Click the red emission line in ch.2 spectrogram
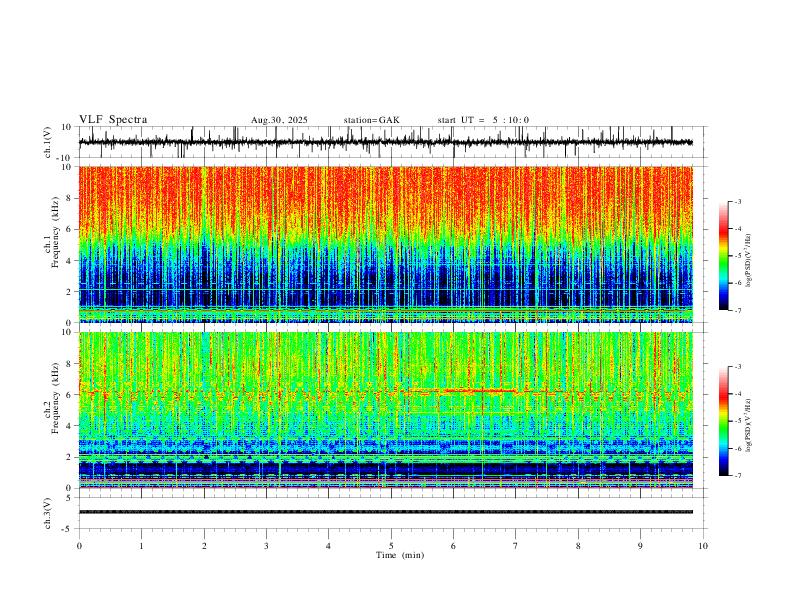 (479, 390)
